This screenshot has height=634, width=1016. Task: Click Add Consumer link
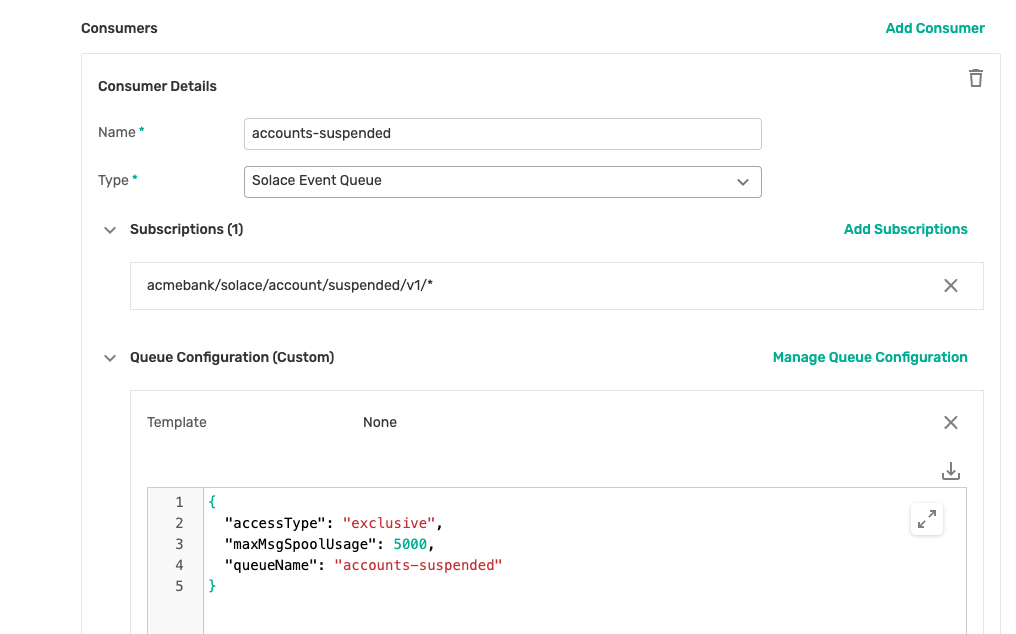click(934, 28)
